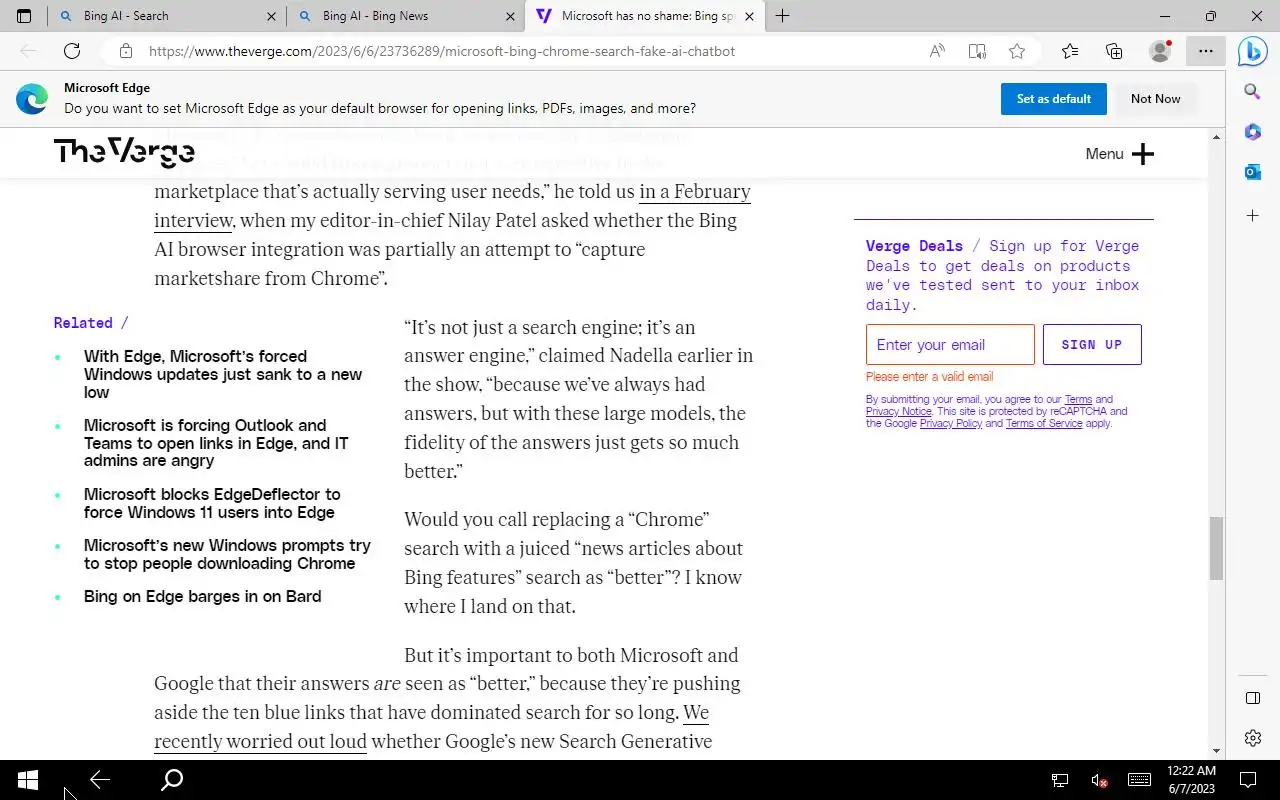Open sidebar Search icon

(1252, 92)
